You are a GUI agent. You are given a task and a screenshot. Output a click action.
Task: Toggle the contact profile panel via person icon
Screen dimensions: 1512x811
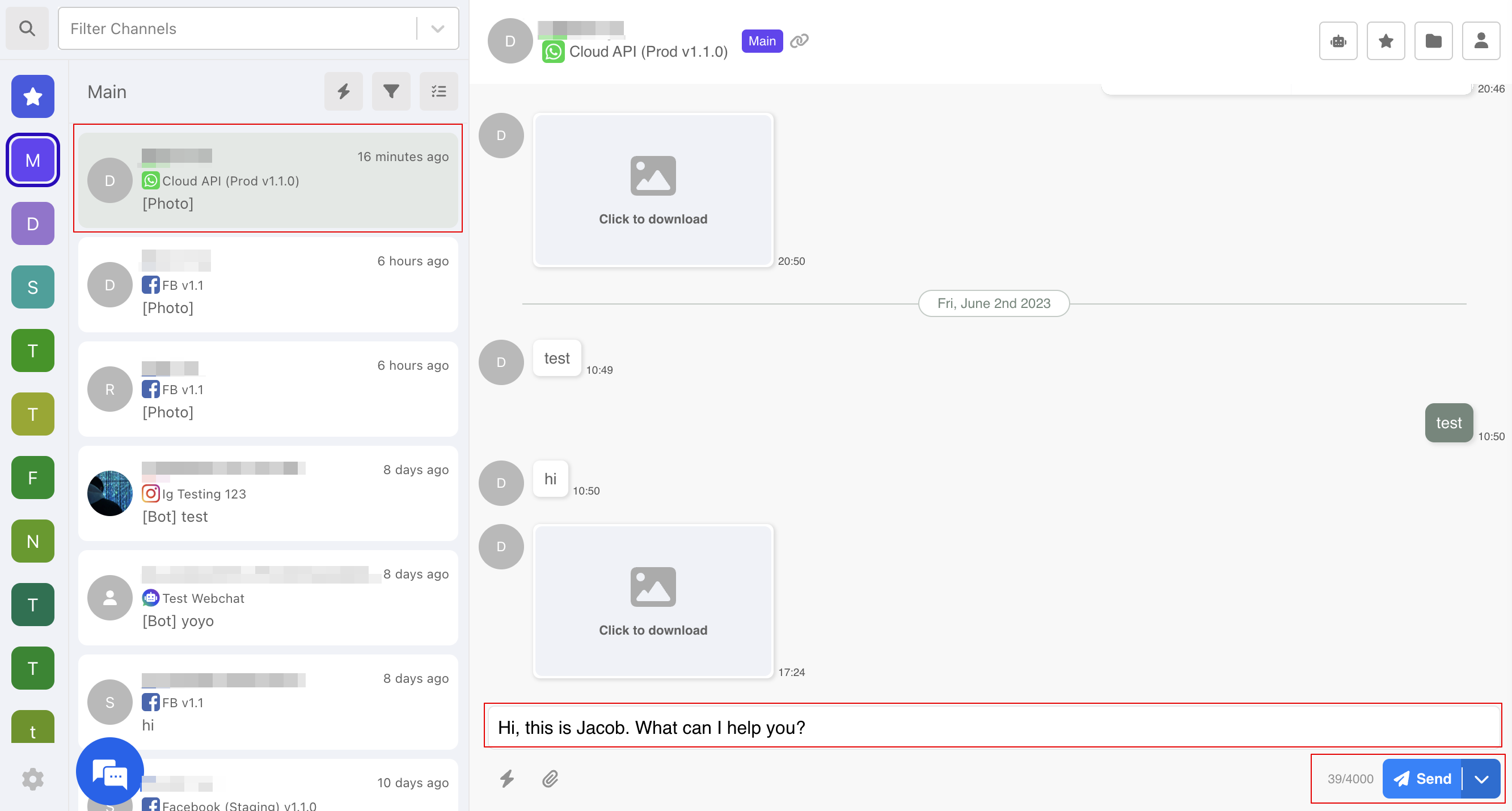tap(1481, 40)
